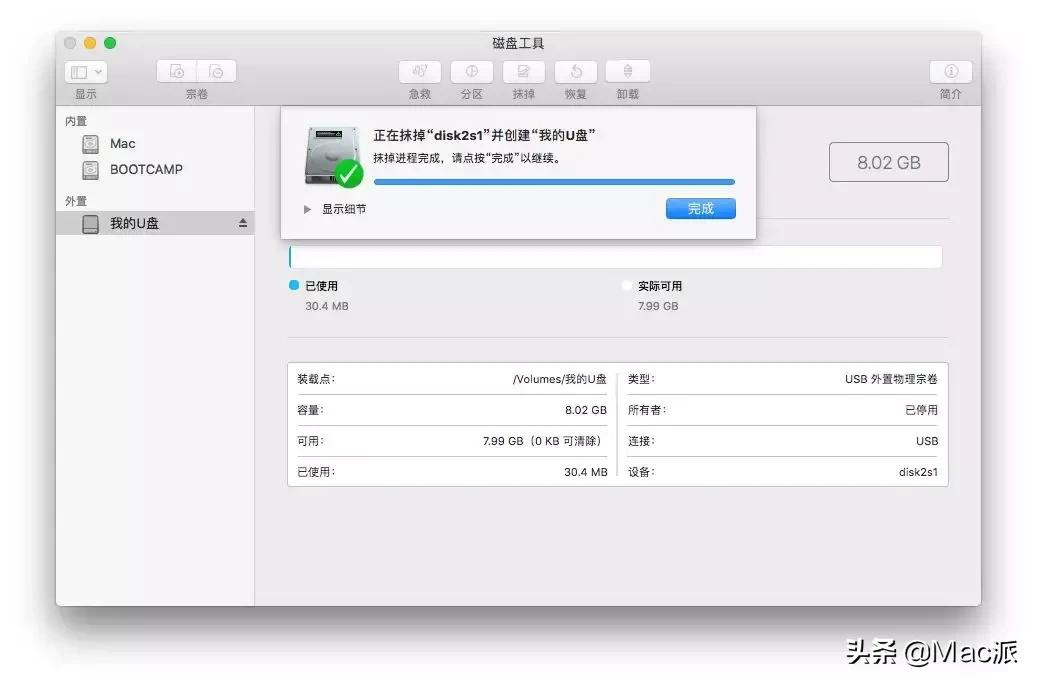Click the 7.99 GB（0 KB 可清除）value
The height and width of the screenshot is (686, 1037).
click(x=544, y=441)
